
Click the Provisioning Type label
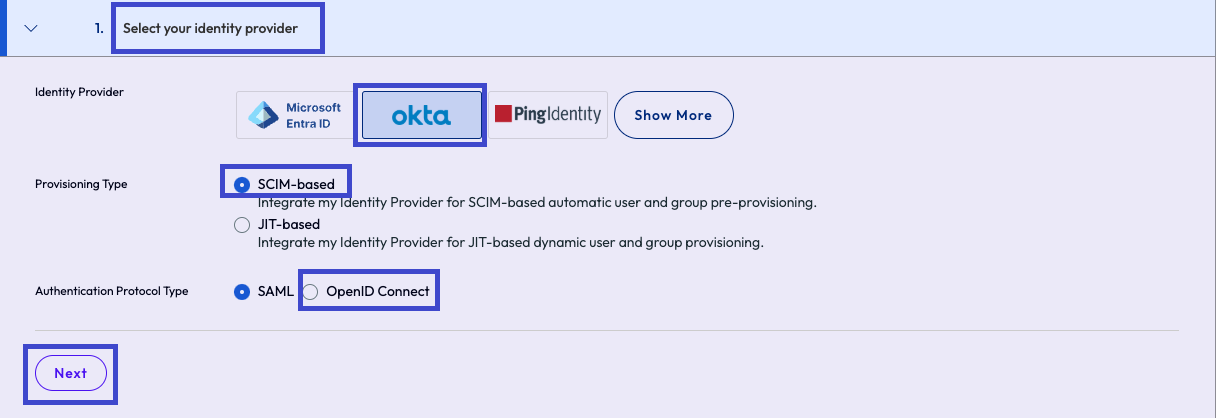click(x=81, y=184)
